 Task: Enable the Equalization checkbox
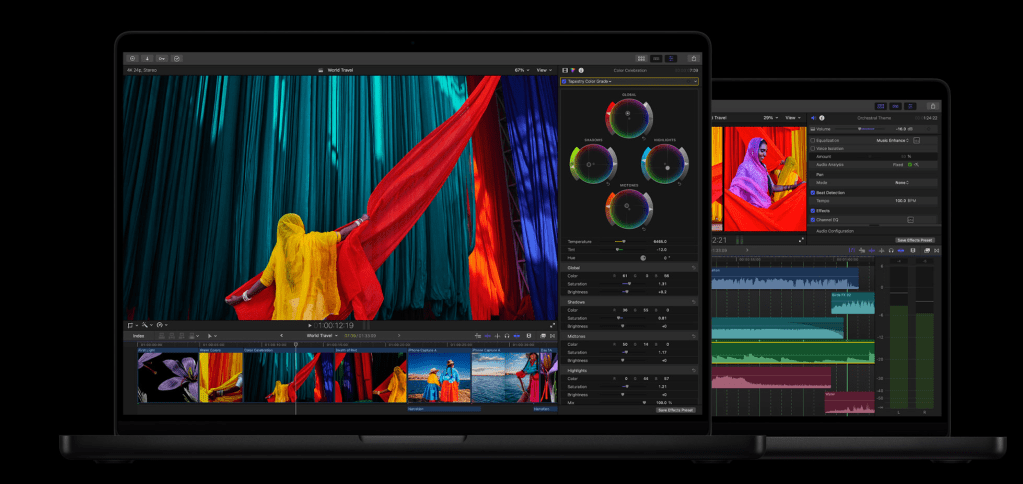point(813,141)
